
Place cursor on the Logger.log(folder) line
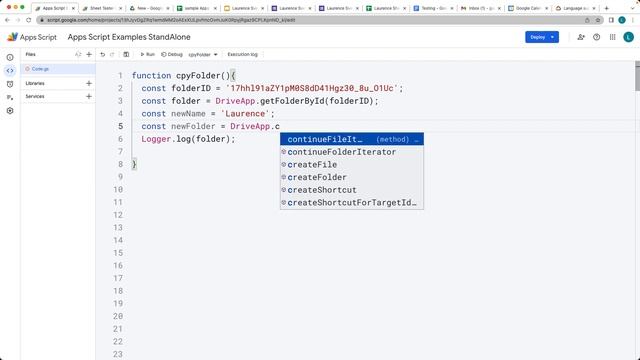pos(188,139)
